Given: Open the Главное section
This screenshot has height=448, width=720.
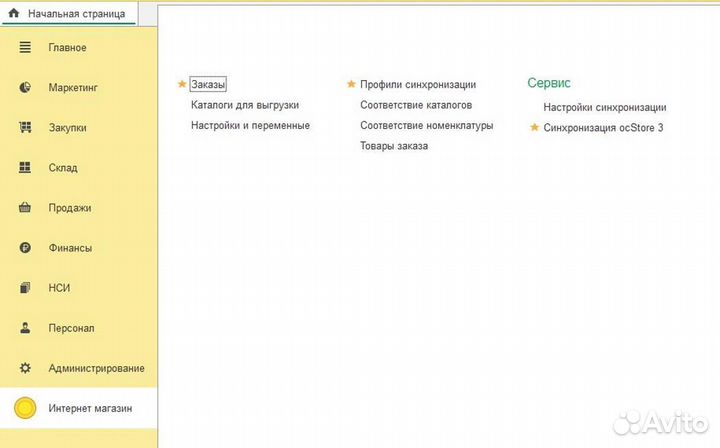Looking at the screenshot, I should click(68, 47).
